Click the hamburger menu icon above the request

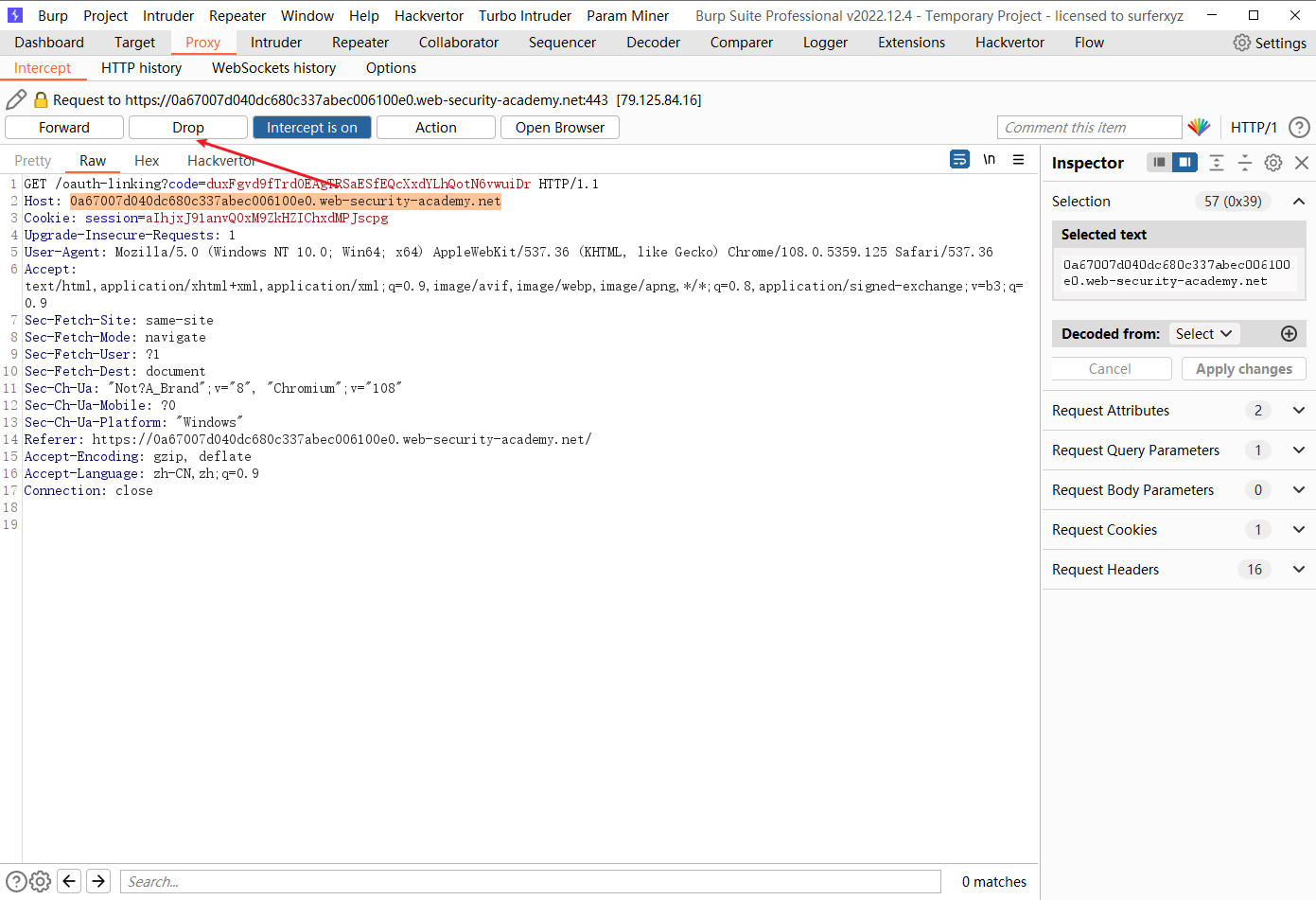pyautogui.click(x=1019, y=160)
